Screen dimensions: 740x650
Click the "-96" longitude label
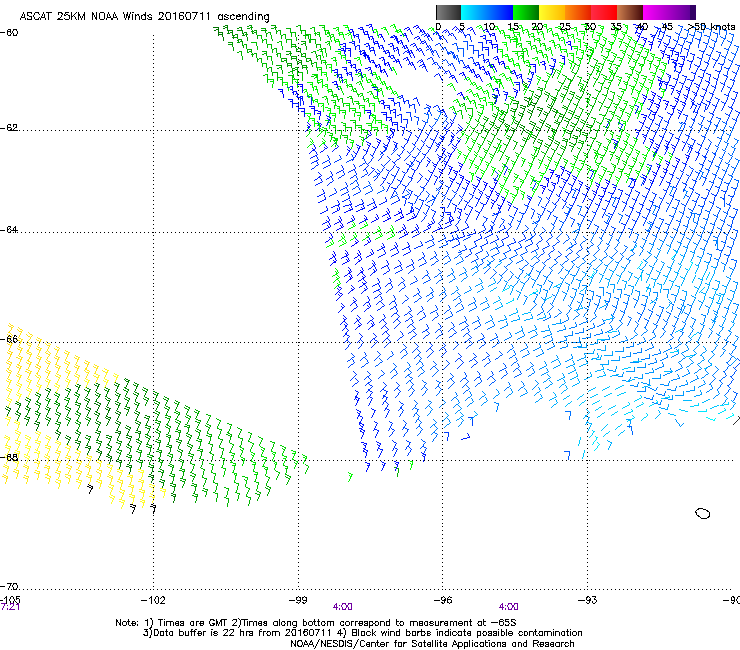(443, 600)
